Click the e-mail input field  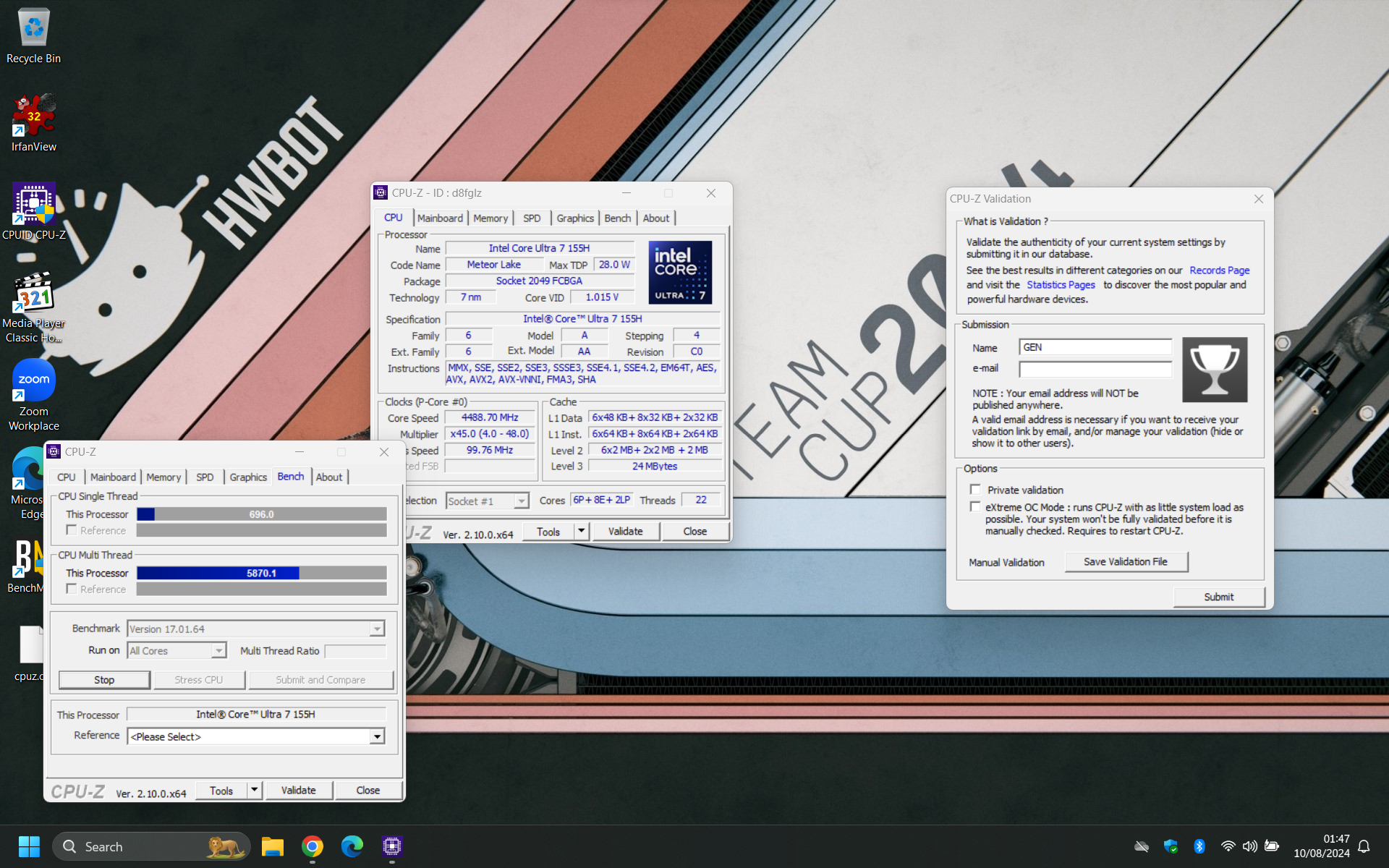pos(1095,369)
